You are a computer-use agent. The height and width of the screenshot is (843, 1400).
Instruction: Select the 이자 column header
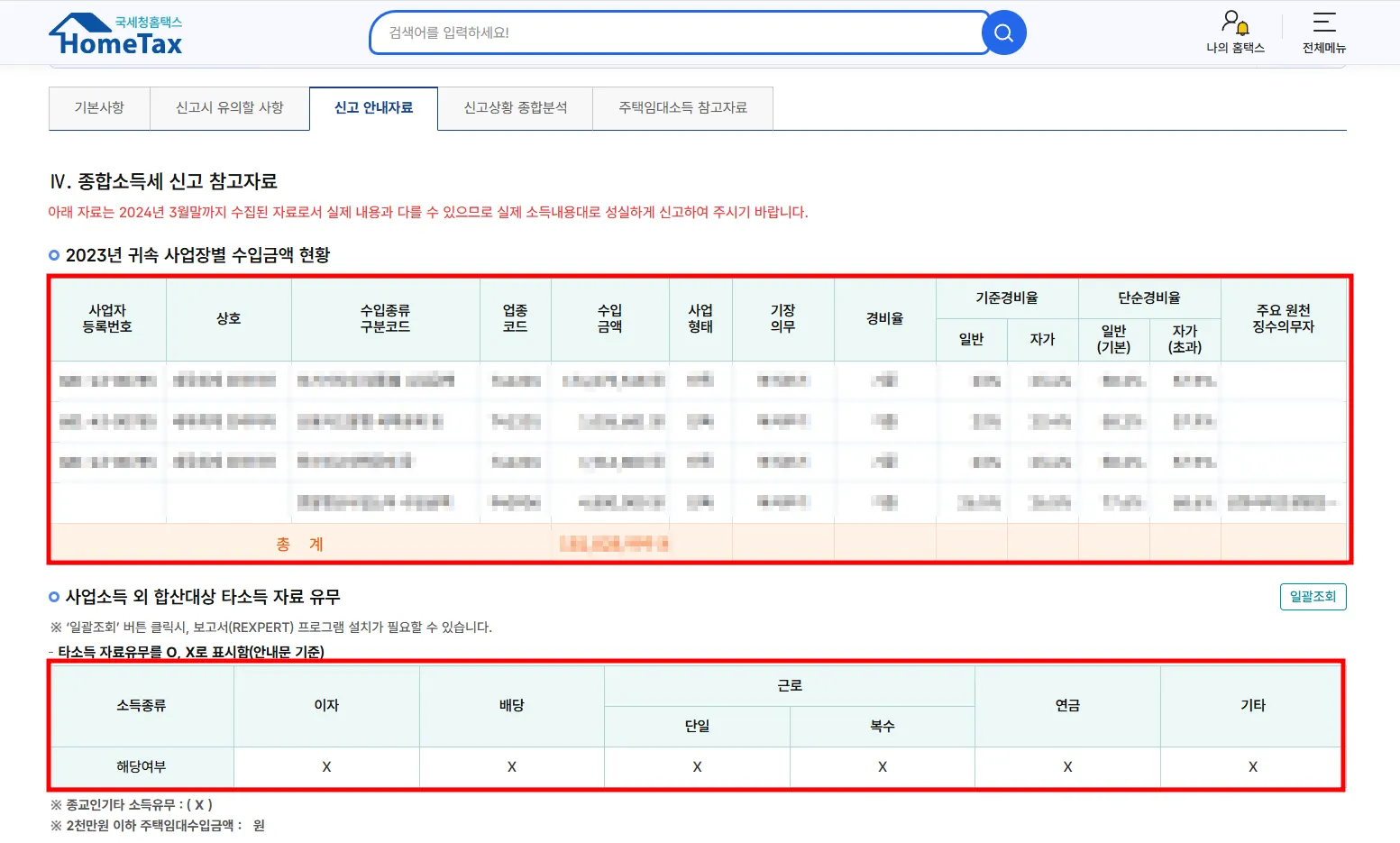tap(326, 706)
